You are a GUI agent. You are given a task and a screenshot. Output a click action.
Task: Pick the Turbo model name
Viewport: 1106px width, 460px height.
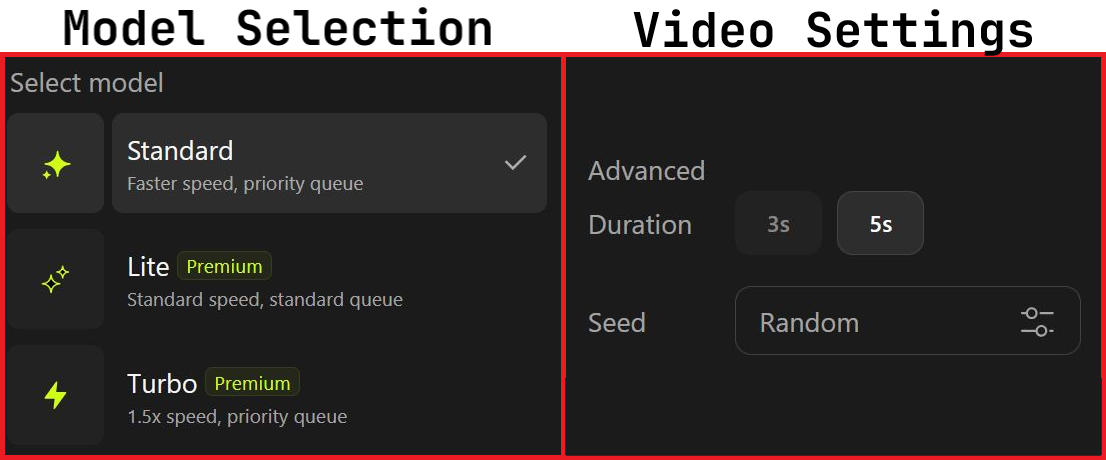pyautogui.click(x=162, y=383)
